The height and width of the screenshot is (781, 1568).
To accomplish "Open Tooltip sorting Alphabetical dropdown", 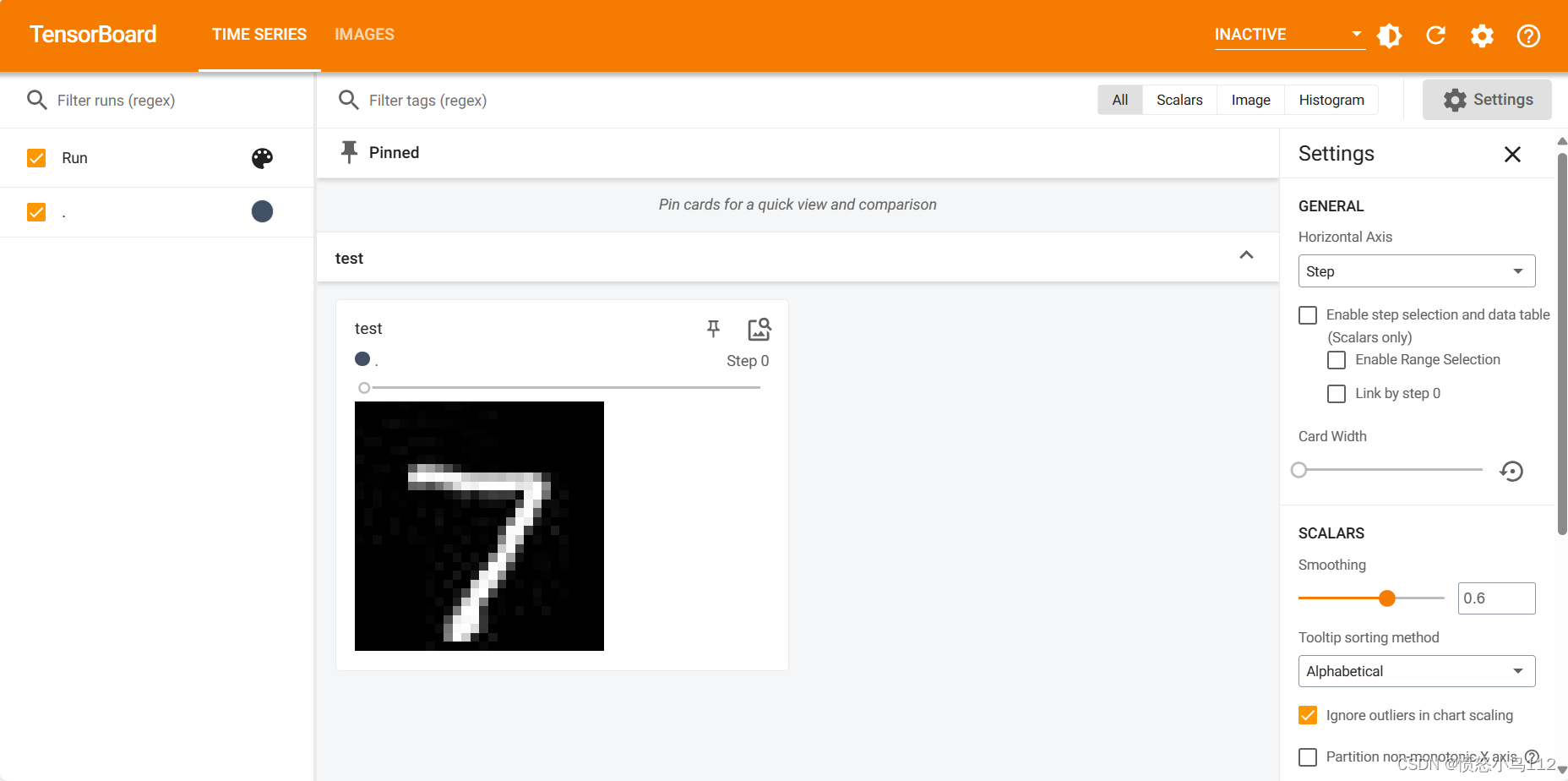I will click(x=1417, y=671).
